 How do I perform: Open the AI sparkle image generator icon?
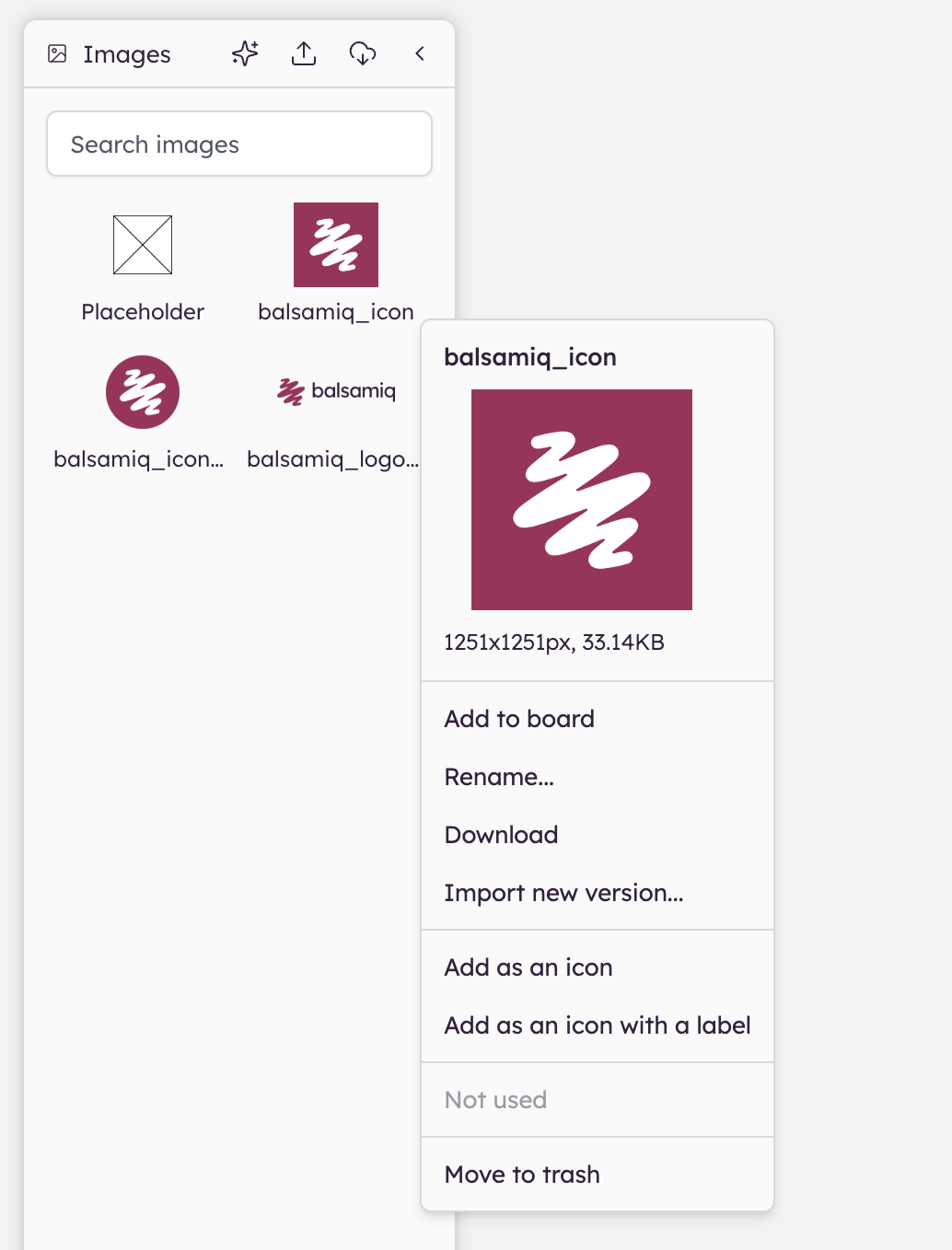(245, 54)
